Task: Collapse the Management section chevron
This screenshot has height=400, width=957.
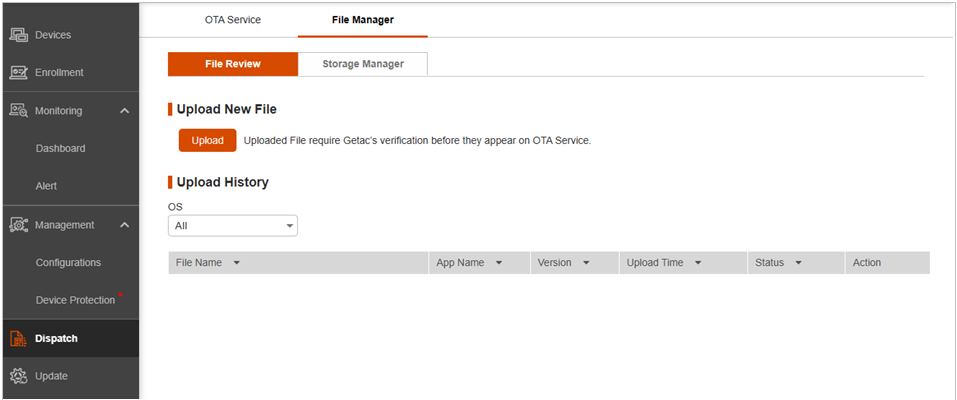Action: click(124, 225)
